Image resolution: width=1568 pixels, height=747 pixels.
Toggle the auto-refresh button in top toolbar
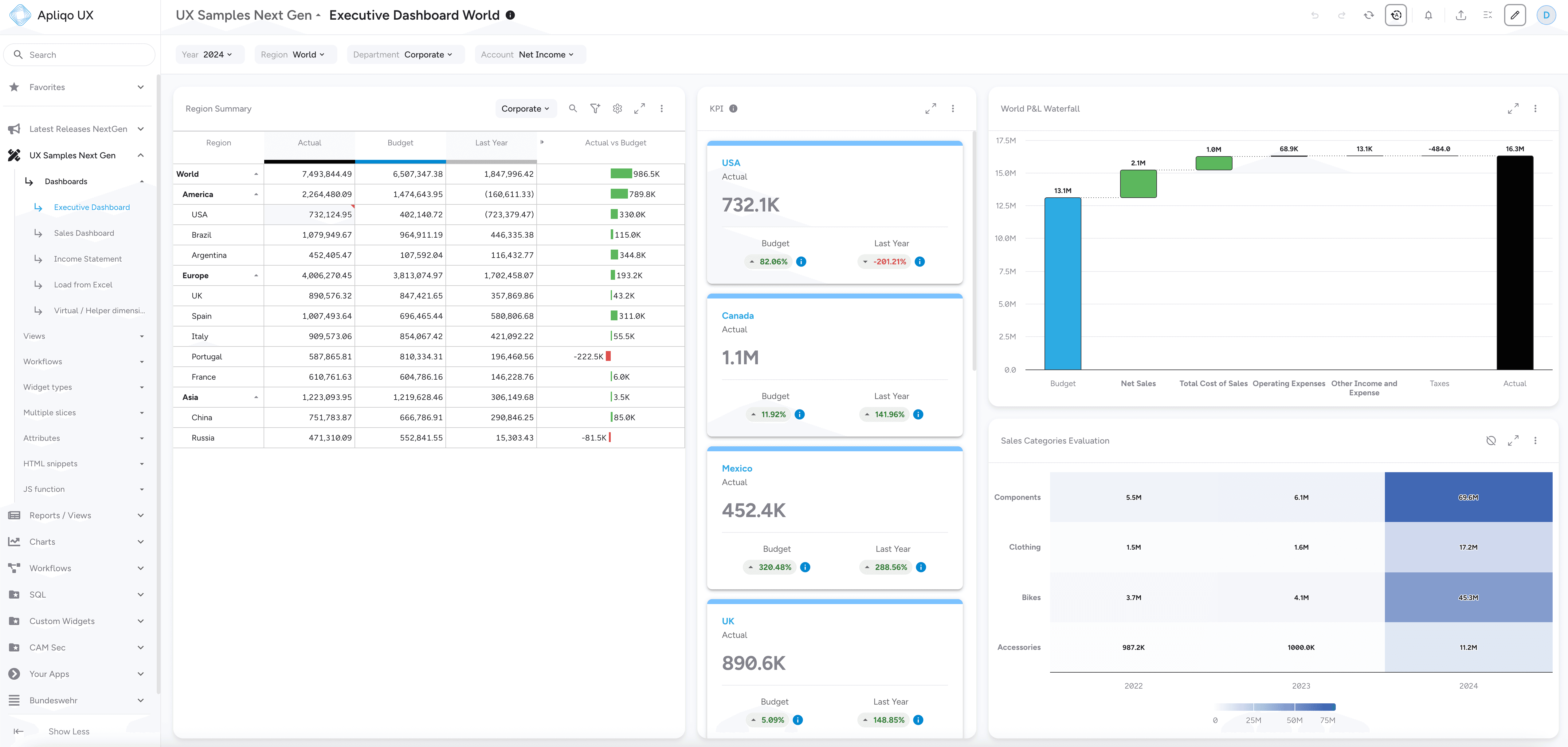[1396, 15]
